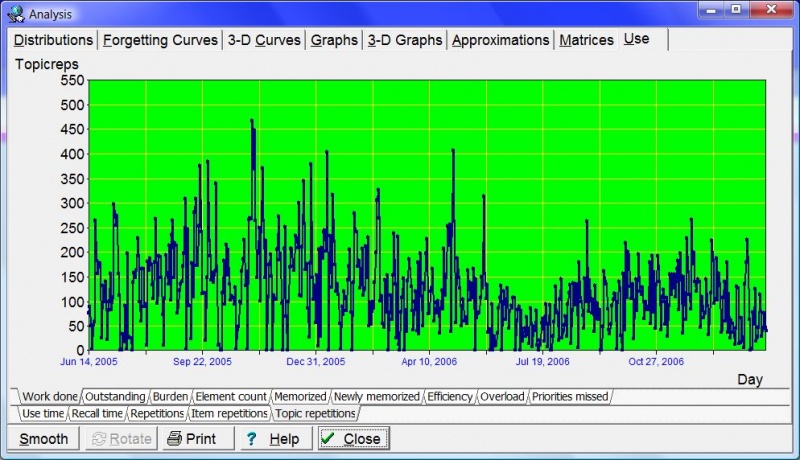Close the dialog with the Close button

click(352, 439)
